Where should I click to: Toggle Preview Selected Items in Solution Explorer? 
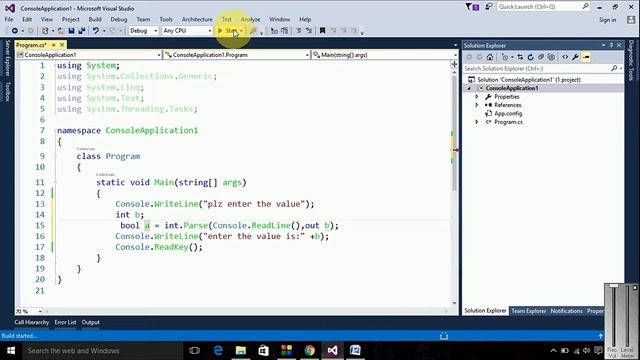[x=586, y=57]
